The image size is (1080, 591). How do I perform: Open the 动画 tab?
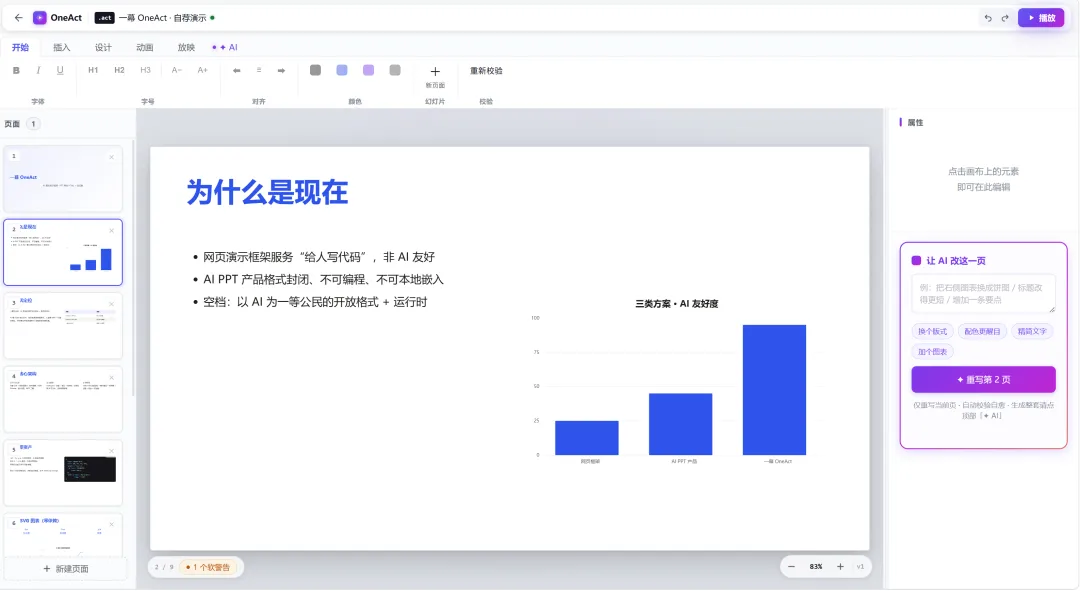(x=145, y=48)
